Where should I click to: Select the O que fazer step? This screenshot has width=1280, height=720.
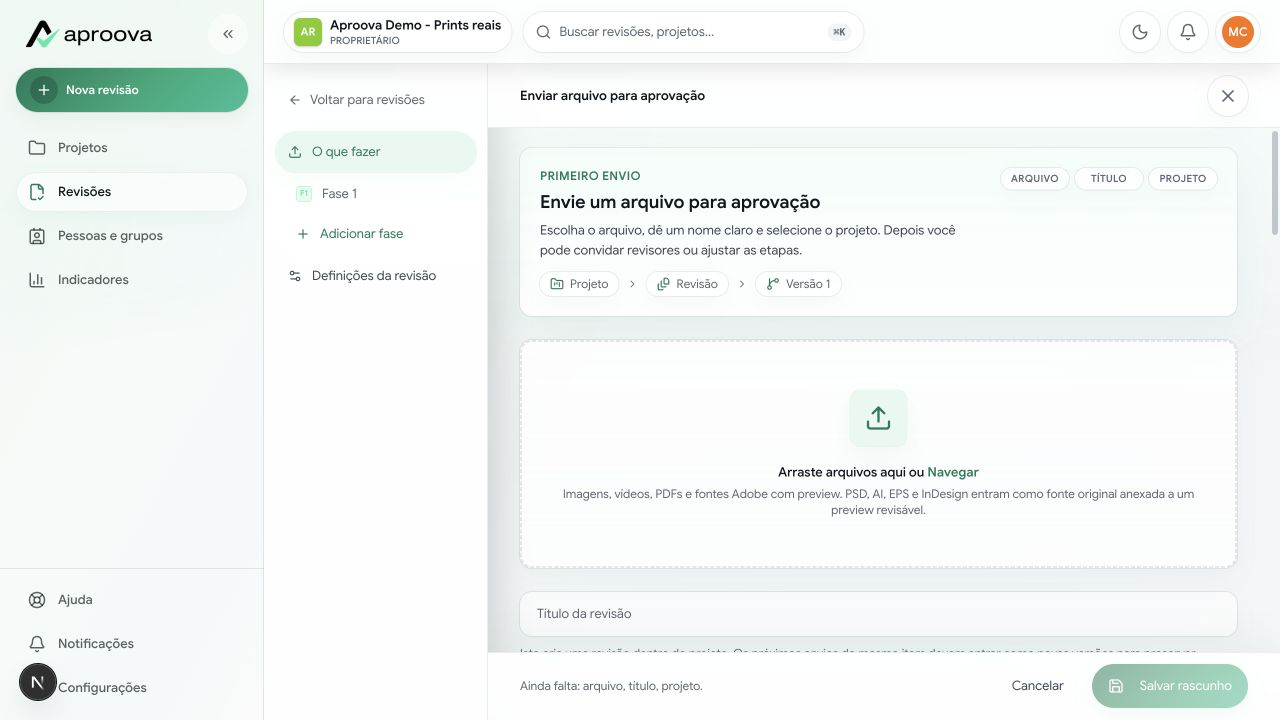pyautogui.click(x=376, y=152)
